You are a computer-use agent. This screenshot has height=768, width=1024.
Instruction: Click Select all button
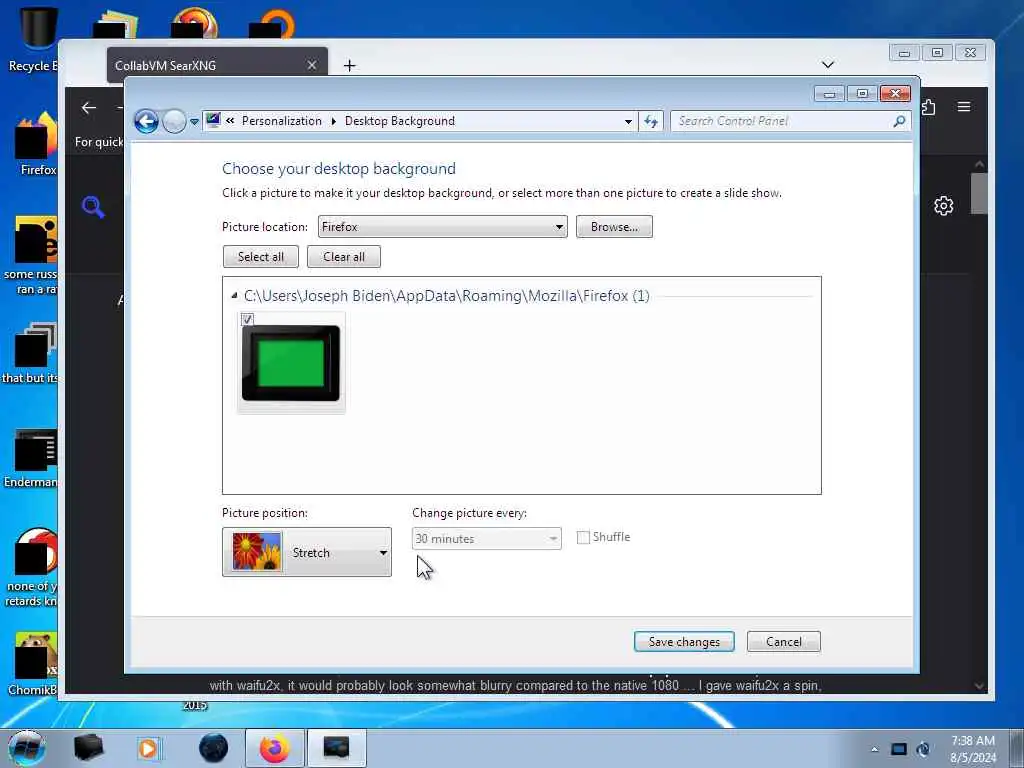pyautogui.click(x=261, y=257)
